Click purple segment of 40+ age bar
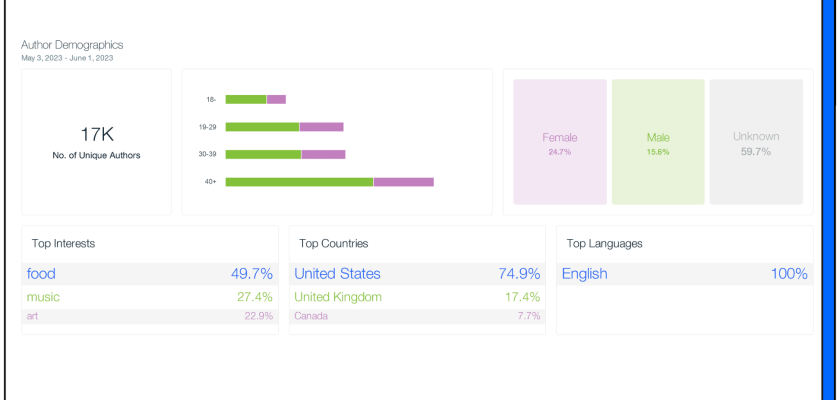The height and width of the screenshot is (400, 840). click(x=403, y=182)
